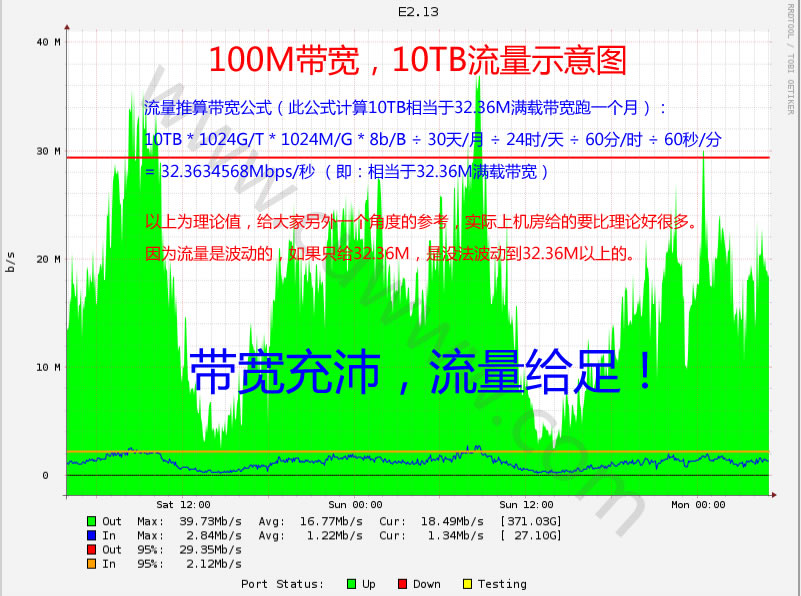Viewport: 801px width, 596px height.
Task: Click the Out Avg value 16.77Mb/s
Action: [331, 521]
